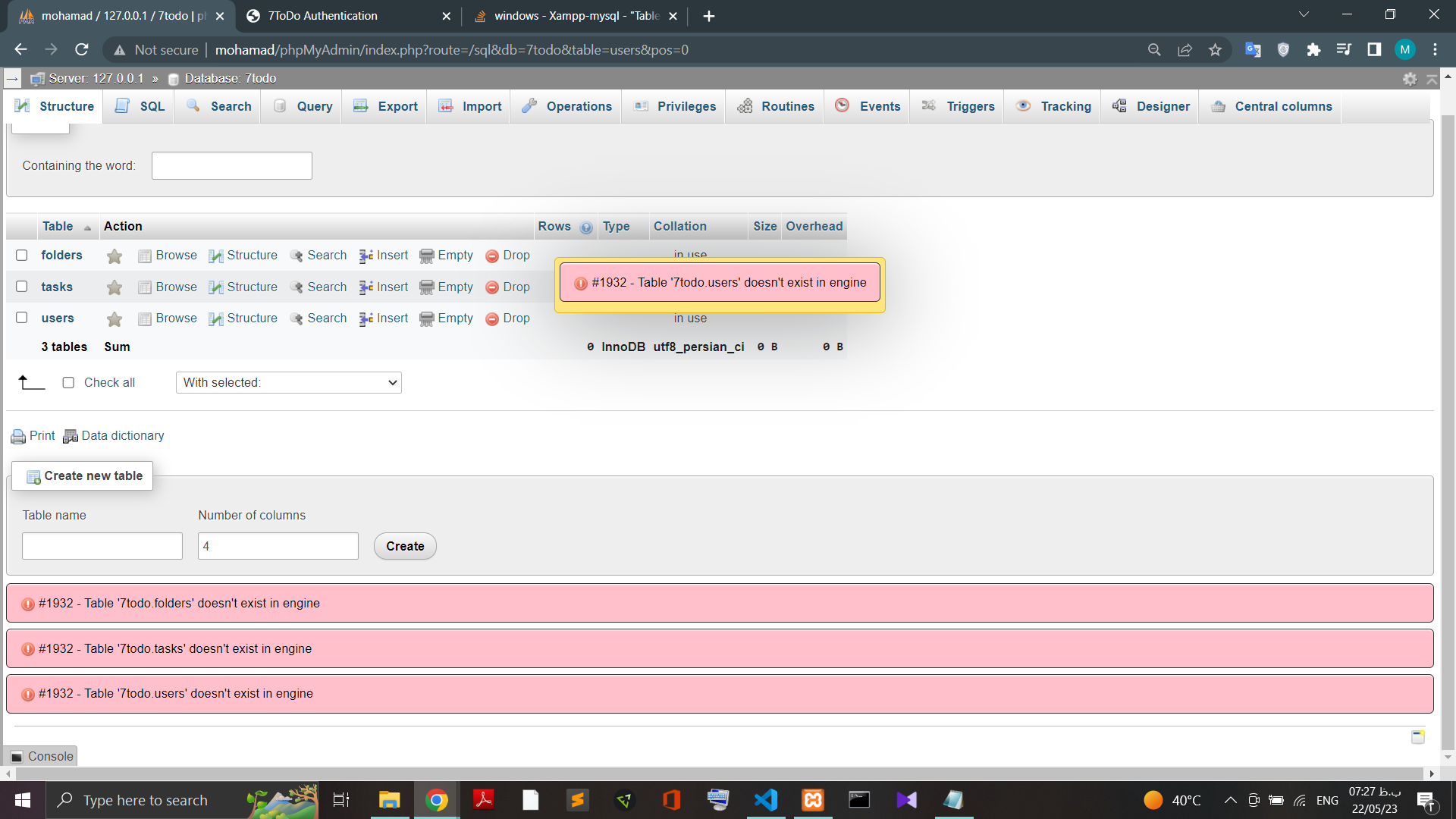Open the Import tab
Screen dimensions: 1456x819
pyautogui.click(x=470, y=107)
